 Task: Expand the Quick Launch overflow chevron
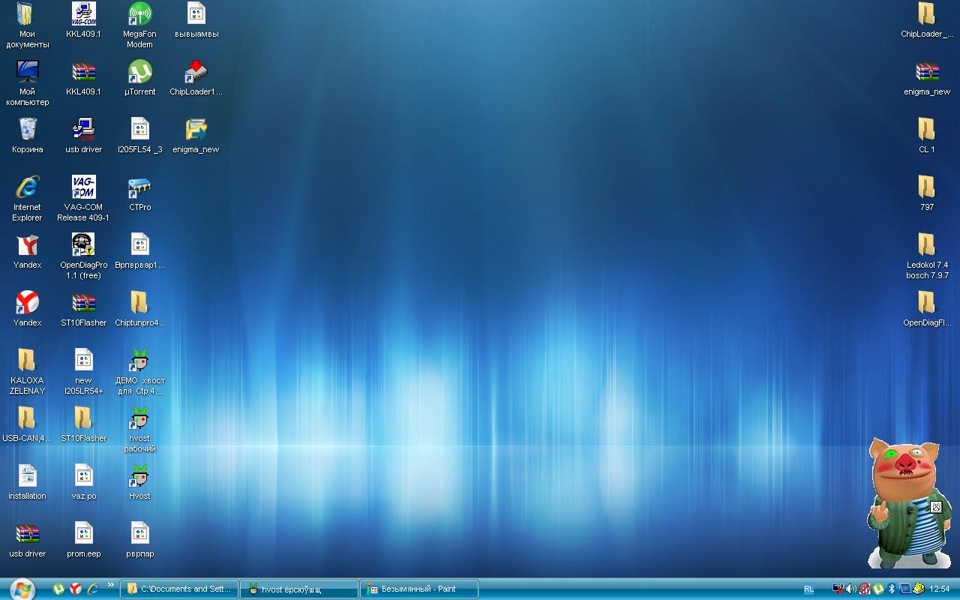(110, 586)
